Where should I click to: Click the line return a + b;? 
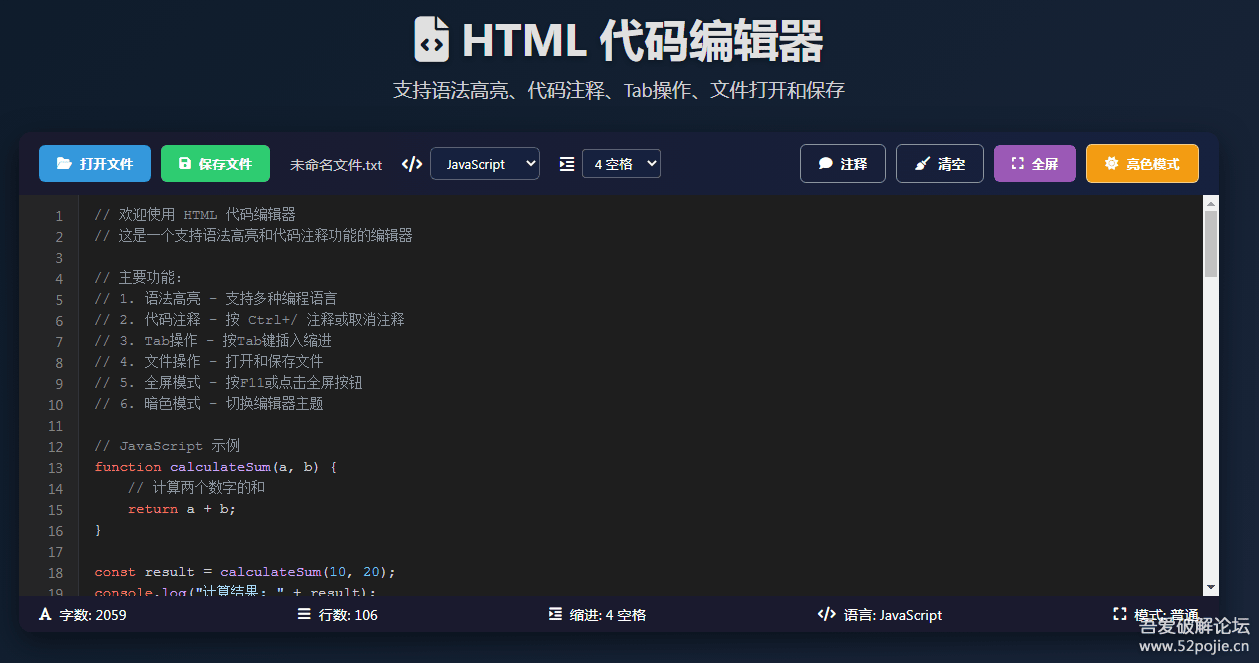coord(182,509)
